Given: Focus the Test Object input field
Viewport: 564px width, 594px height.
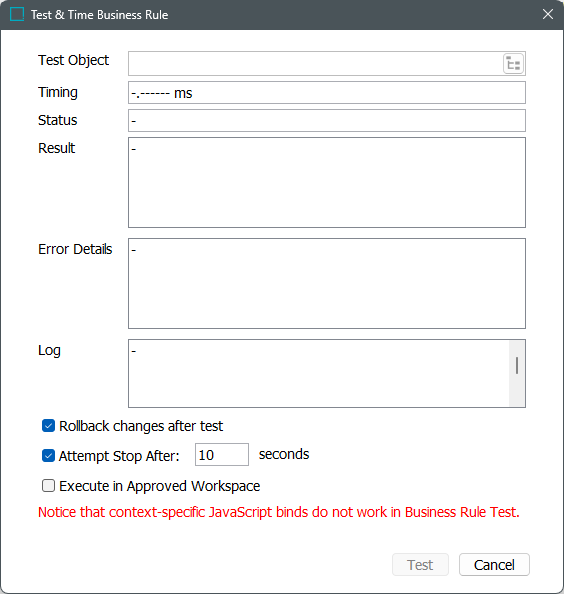Looking at the screenshot, I should point(315,64).
